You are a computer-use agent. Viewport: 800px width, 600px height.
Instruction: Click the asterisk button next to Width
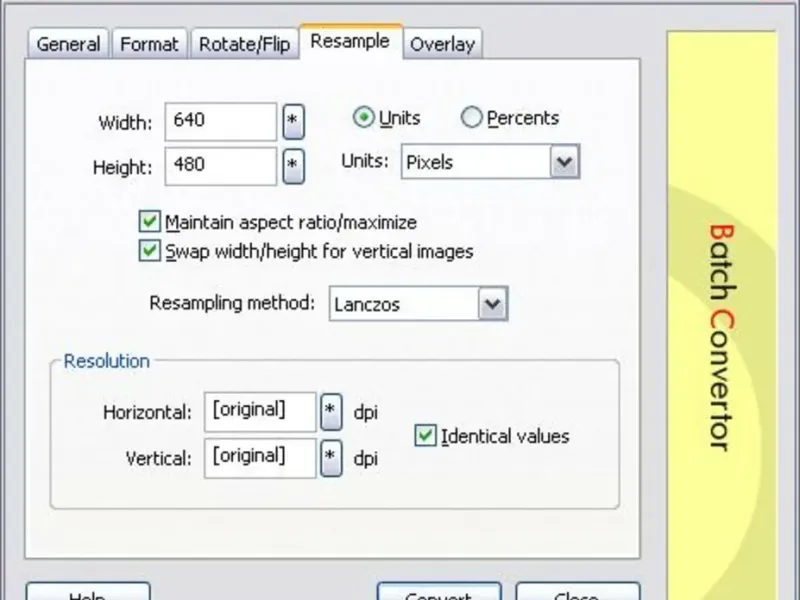293,121
